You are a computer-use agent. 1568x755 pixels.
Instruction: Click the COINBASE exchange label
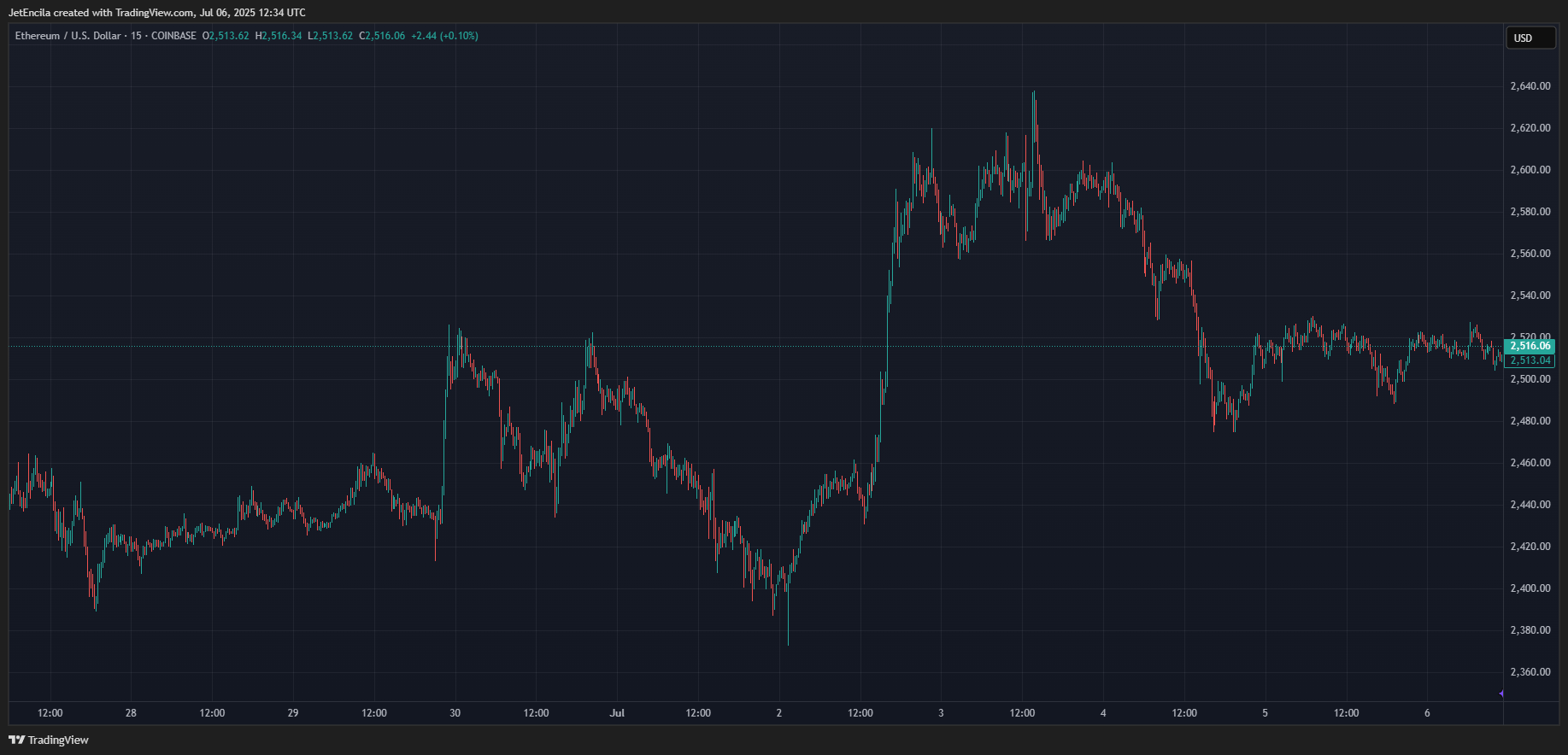coord(173,36)
